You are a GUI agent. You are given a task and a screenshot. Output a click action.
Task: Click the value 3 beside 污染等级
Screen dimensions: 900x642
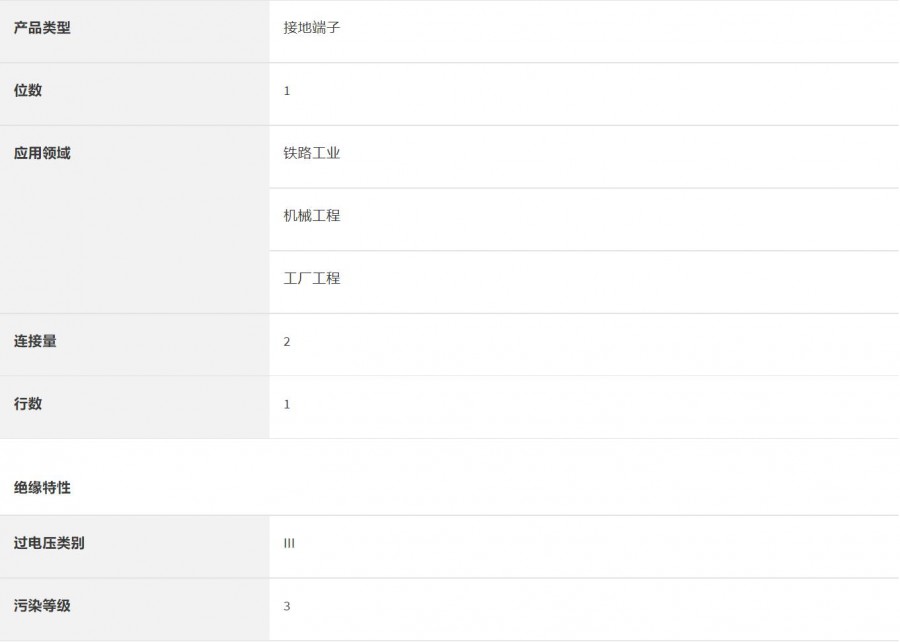point(287,606)
